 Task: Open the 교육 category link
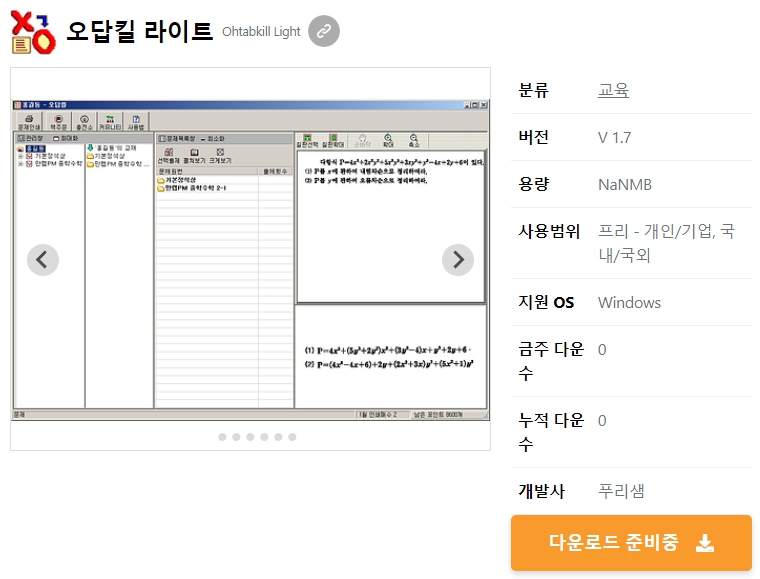pos(614,91)
